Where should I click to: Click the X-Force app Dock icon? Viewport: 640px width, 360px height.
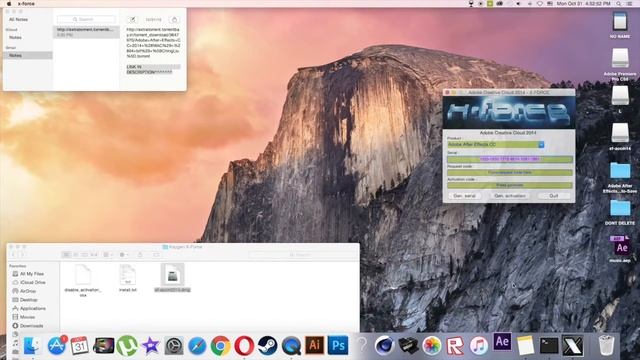point(572,346)
